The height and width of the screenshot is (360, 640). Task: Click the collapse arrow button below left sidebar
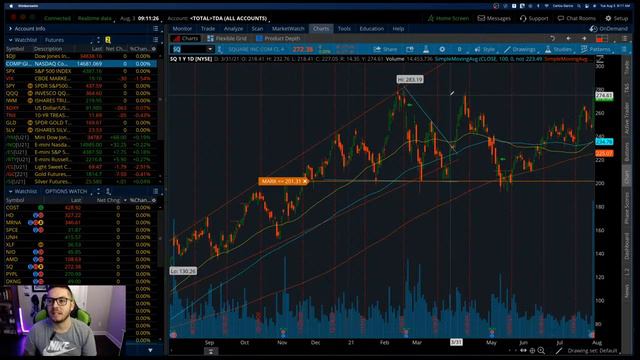(150, 350)
